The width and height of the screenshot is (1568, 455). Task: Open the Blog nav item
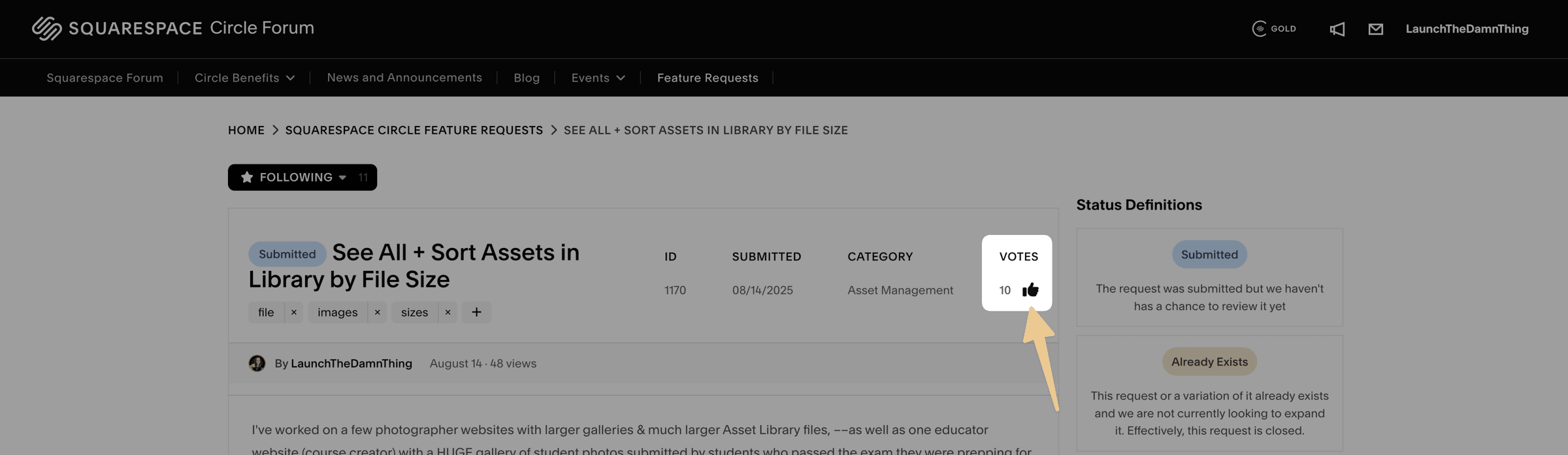coord(527,78)
